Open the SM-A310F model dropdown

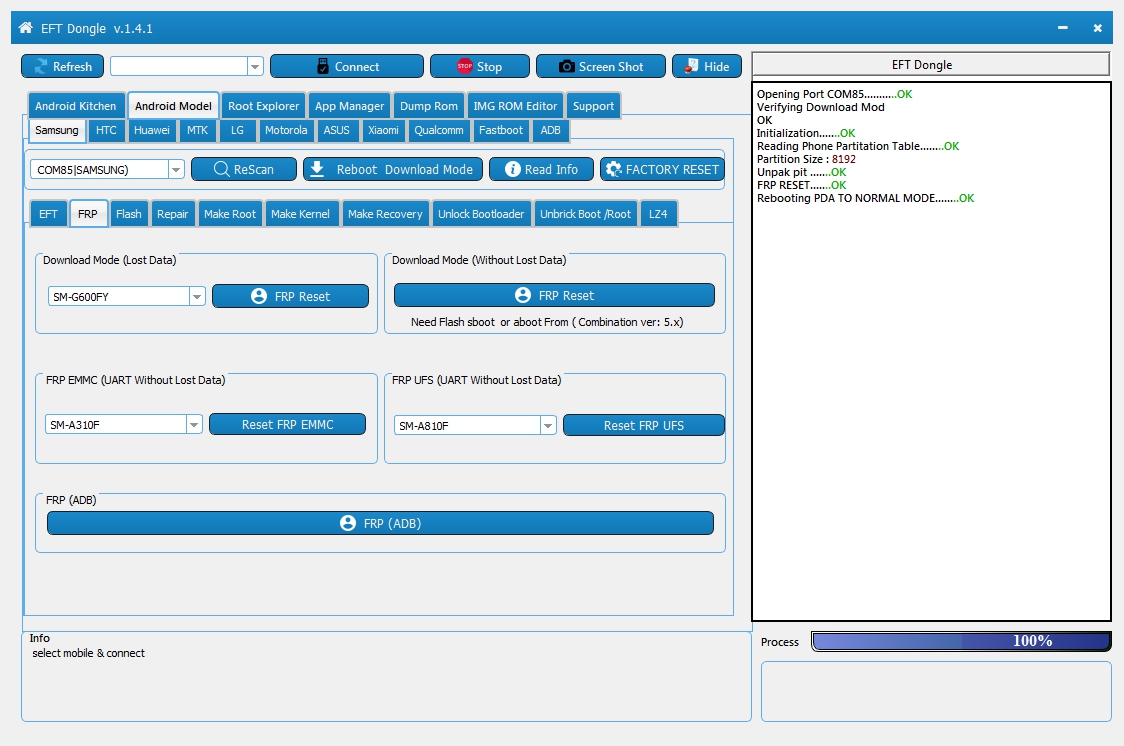[x=194, y=424]
